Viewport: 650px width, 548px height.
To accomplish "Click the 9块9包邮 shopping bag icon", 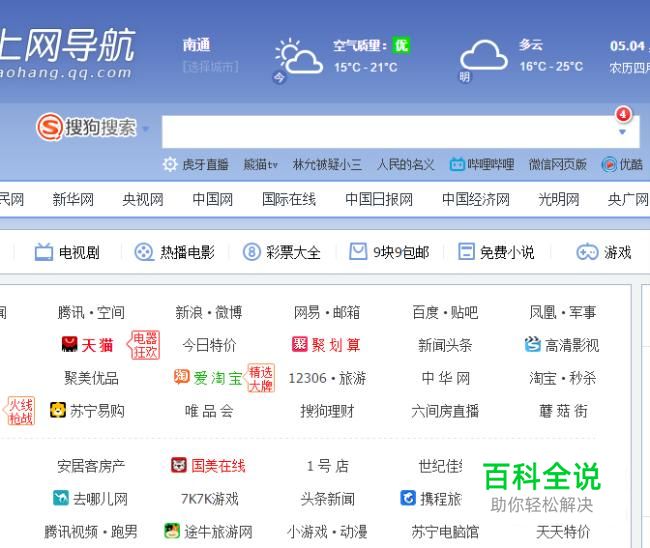I will [x=358, y=251].
